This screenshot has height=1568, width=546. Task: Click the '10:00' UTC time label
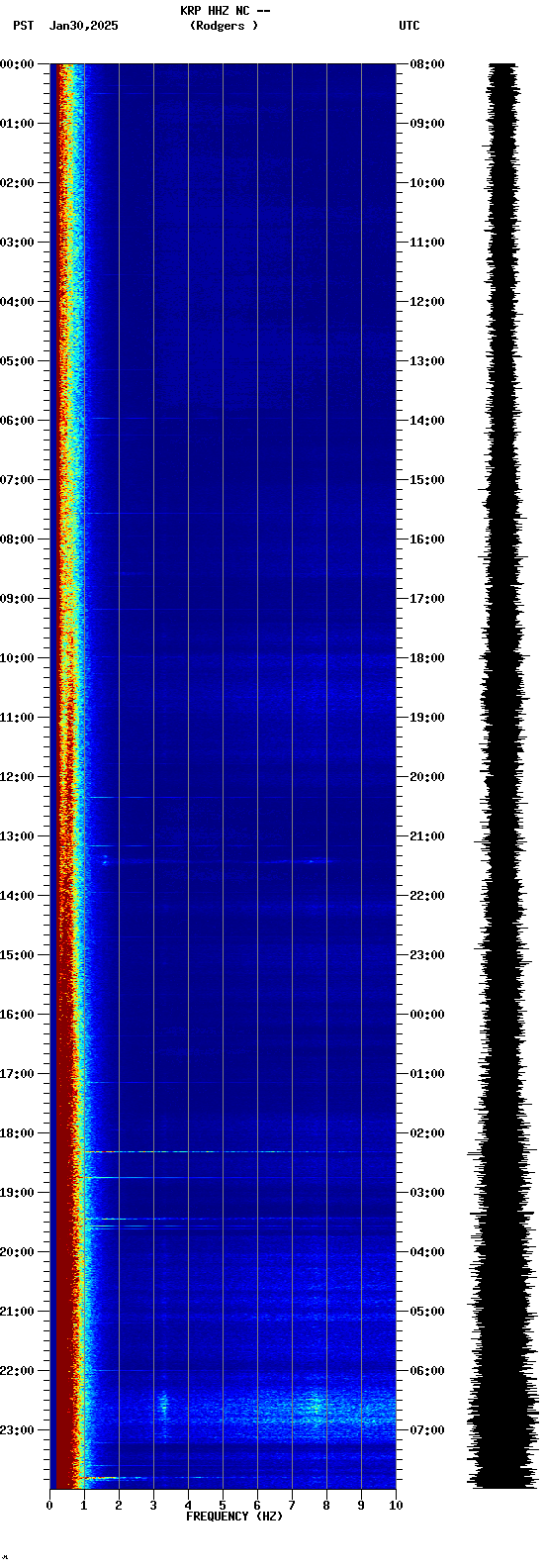pos(427,183)
